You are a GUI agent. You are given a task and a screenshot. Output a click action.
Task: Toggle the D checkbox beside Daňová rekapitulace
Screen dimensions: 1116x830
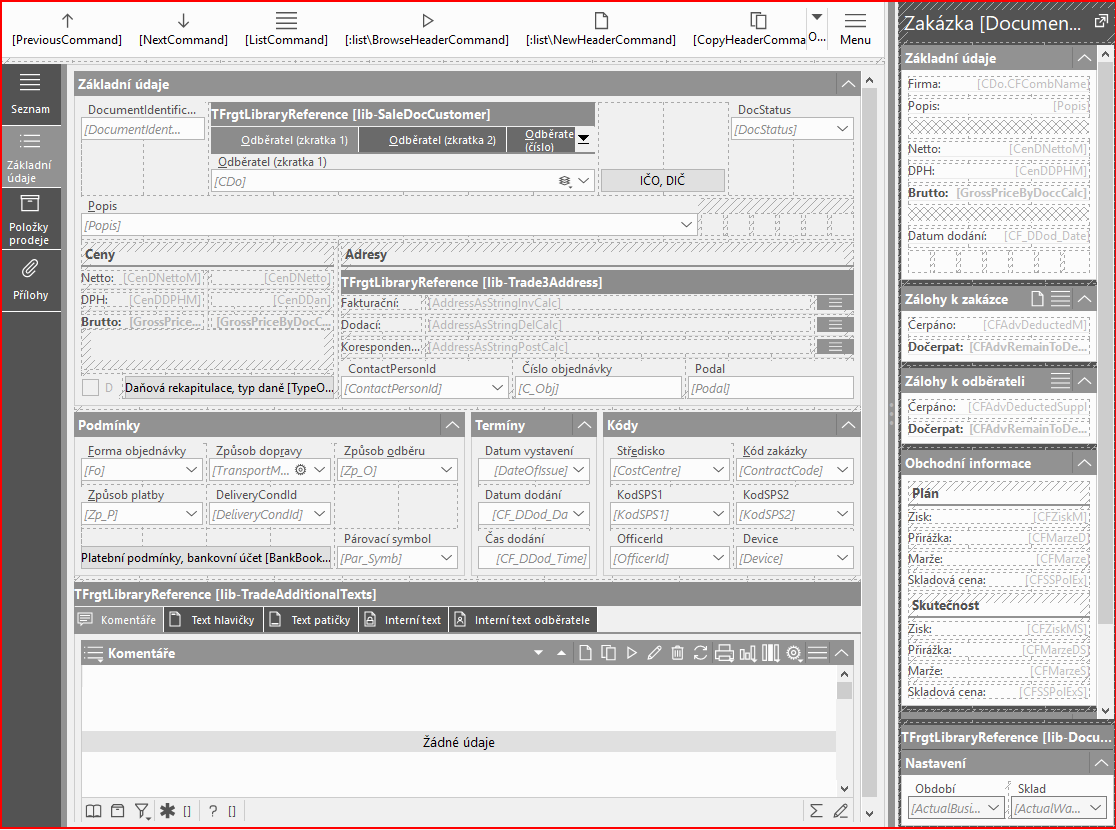tap(91, 387)
